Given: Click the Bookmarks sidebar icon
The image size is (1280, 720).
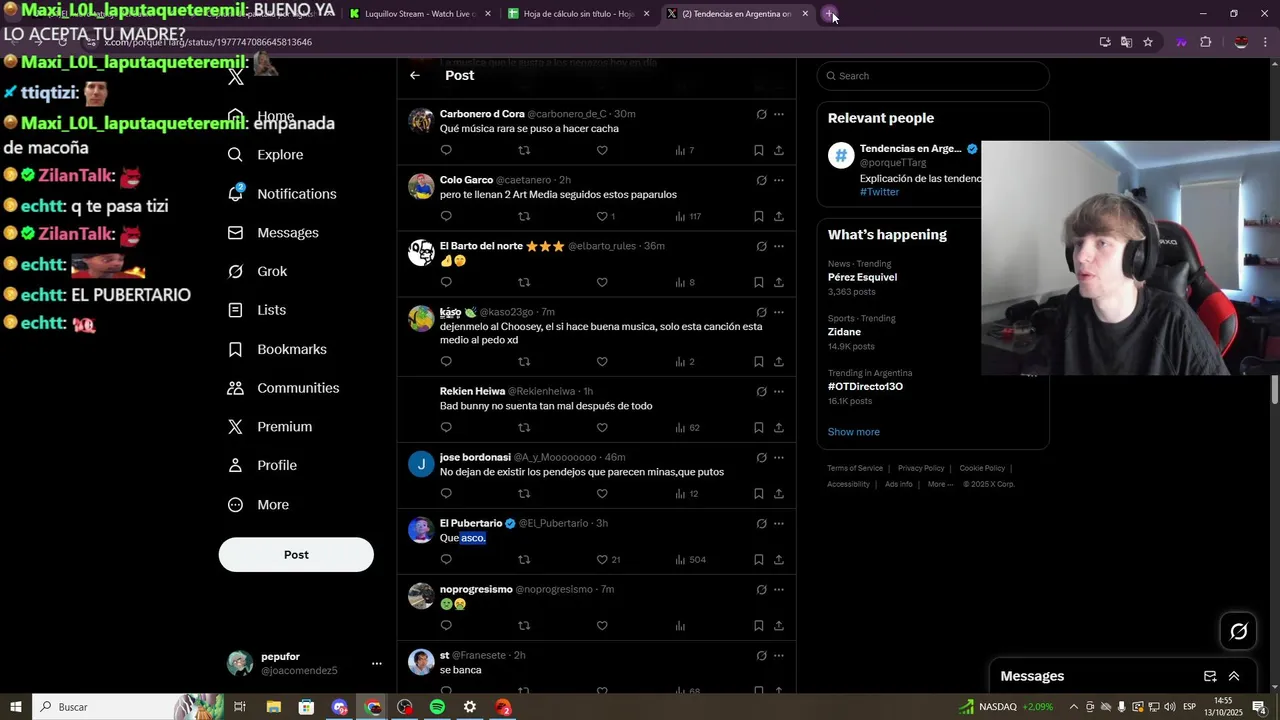Looking at the screenshot, I should [x=236, y=349].
